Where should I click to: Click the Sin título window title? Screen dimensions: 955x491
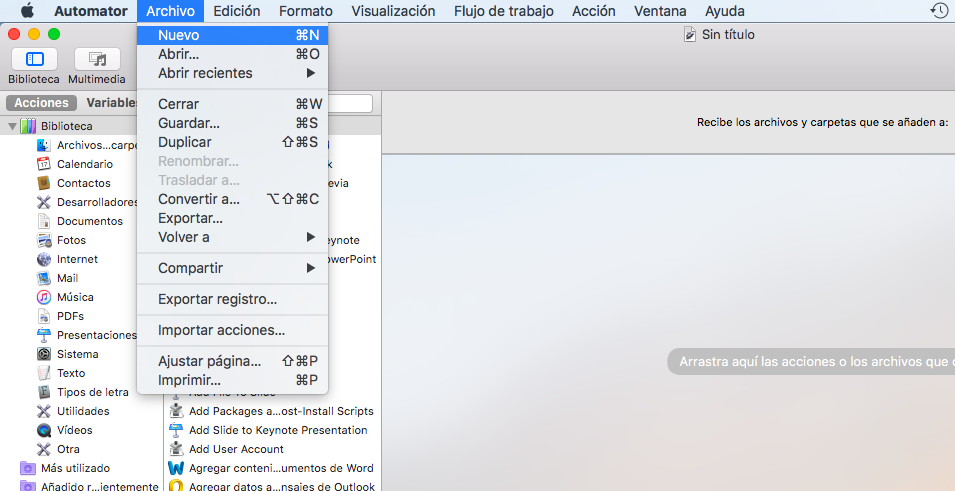tap(728, 35)
